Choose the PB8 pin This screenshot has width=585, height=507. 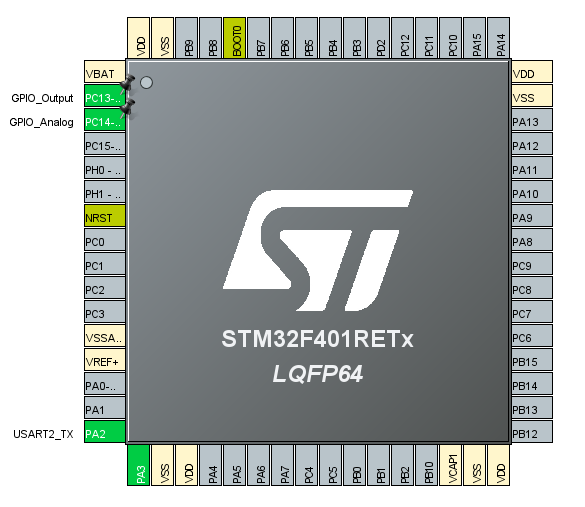click(x=210, y=38)
